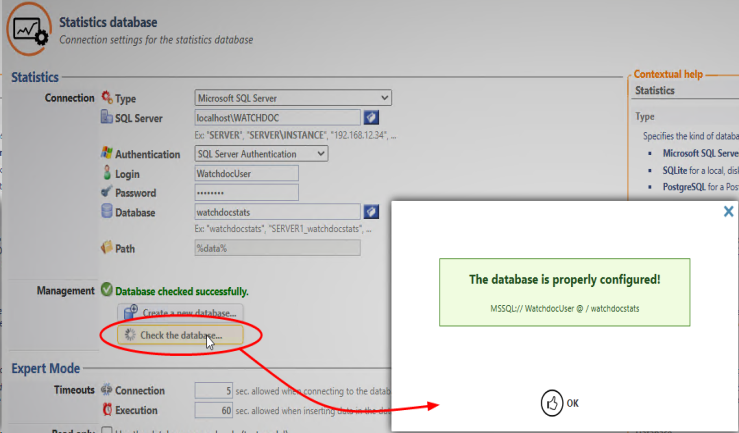
Task: Click the Statistics database header icon
Action: [x=29, y=30]
